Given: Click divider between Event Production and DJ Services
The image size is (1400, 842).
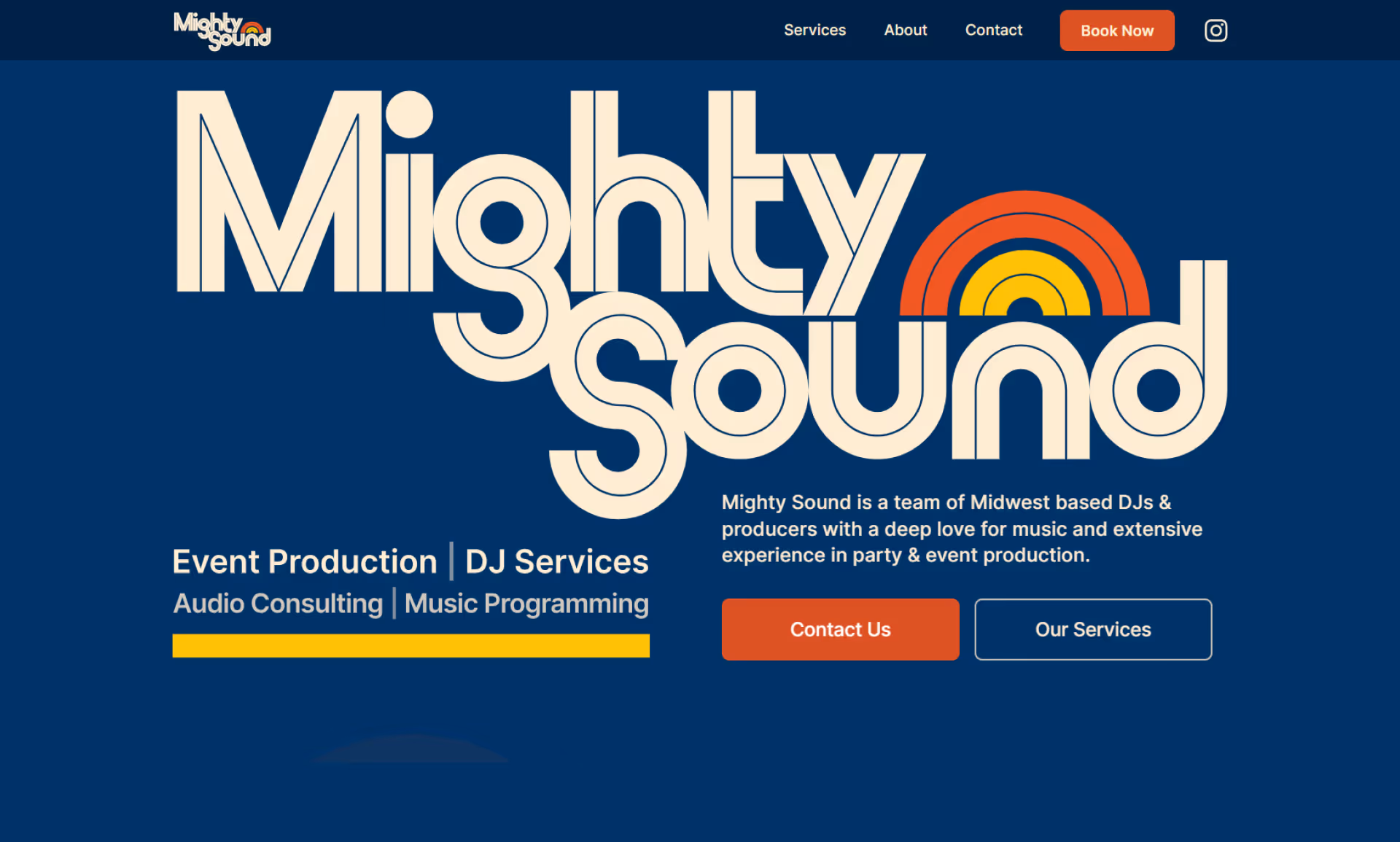Looking at the screenshot, I should (x=451, y=561).
